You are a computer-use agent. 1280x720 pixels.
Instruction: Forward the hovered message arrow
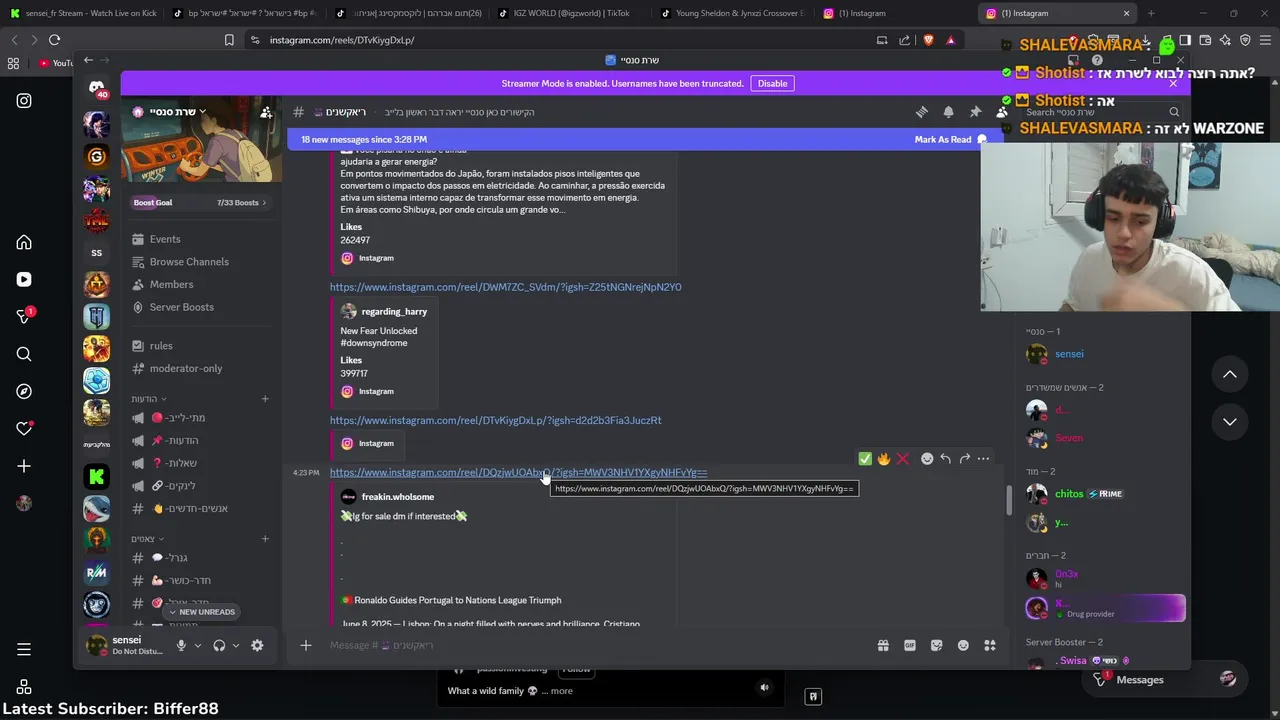click(x=964, y=459)
